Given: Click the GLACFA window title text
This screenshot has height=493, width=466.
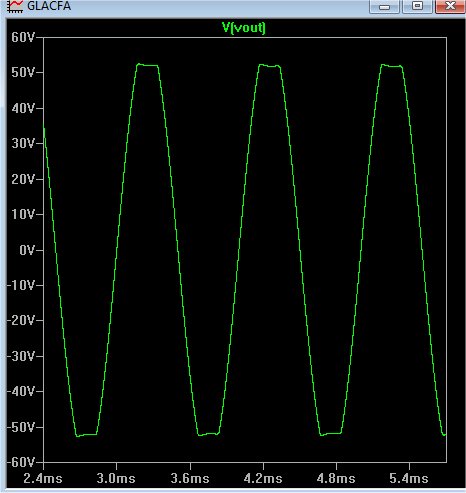Looking at the screenshot, I should [49, 6].
